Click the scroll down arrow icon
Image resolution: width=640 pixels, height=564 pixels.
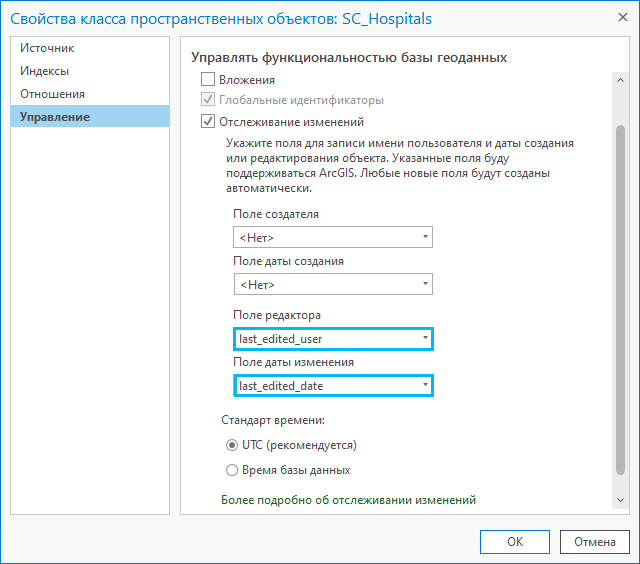pyautogui.click(x=620, y=500)
